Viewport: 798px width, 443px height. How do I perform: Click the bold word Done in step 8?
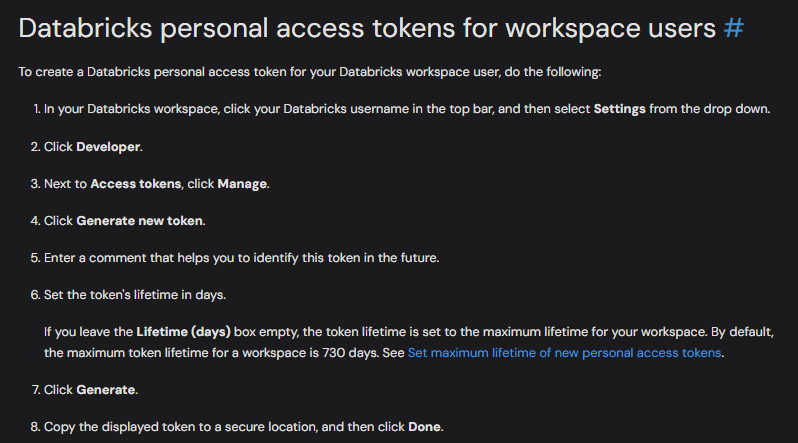click(x=426, y=427)
